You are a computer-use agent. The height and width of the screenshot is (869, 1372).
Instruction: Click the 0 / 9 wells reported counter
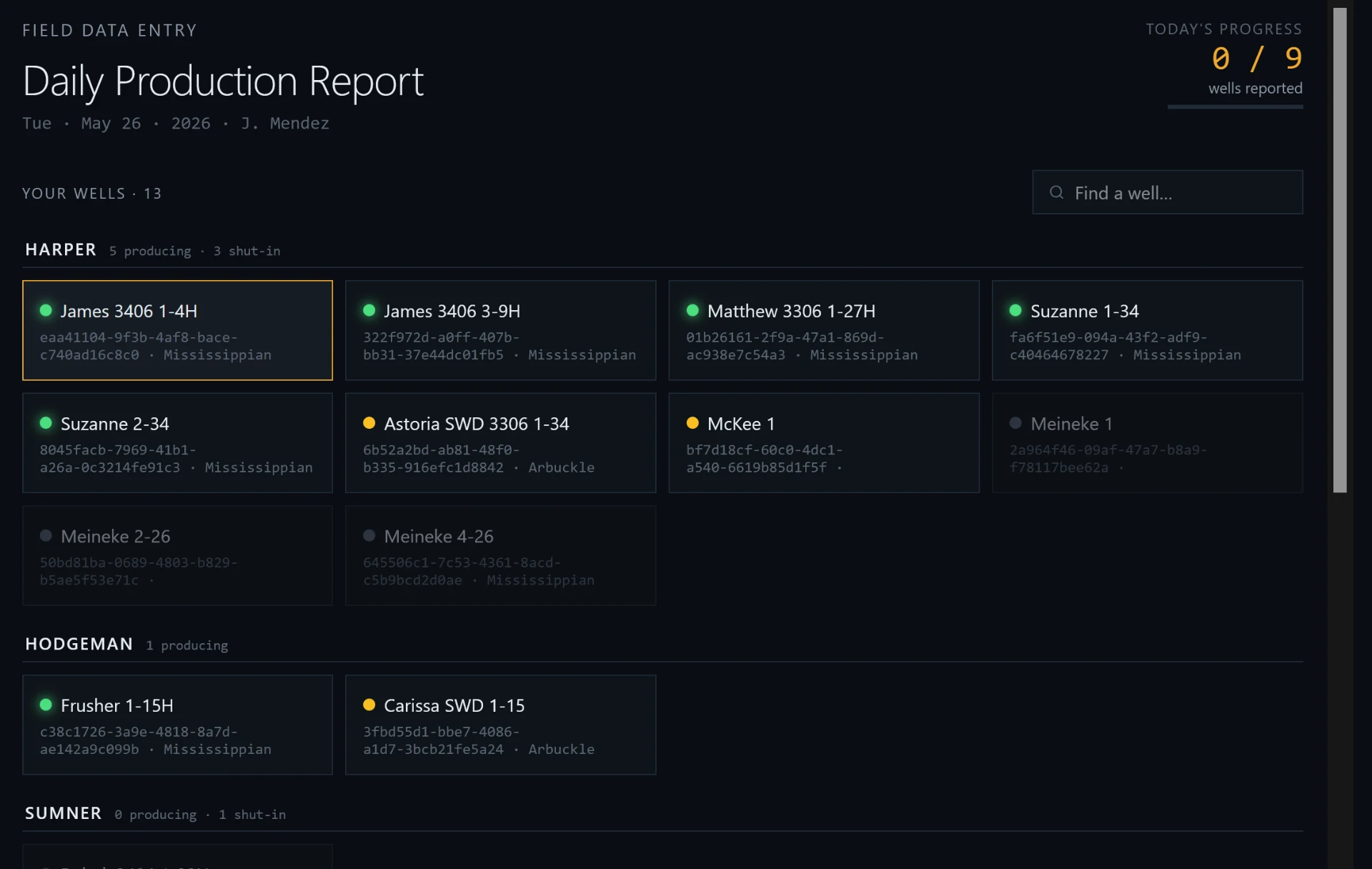pos(1257,59)
